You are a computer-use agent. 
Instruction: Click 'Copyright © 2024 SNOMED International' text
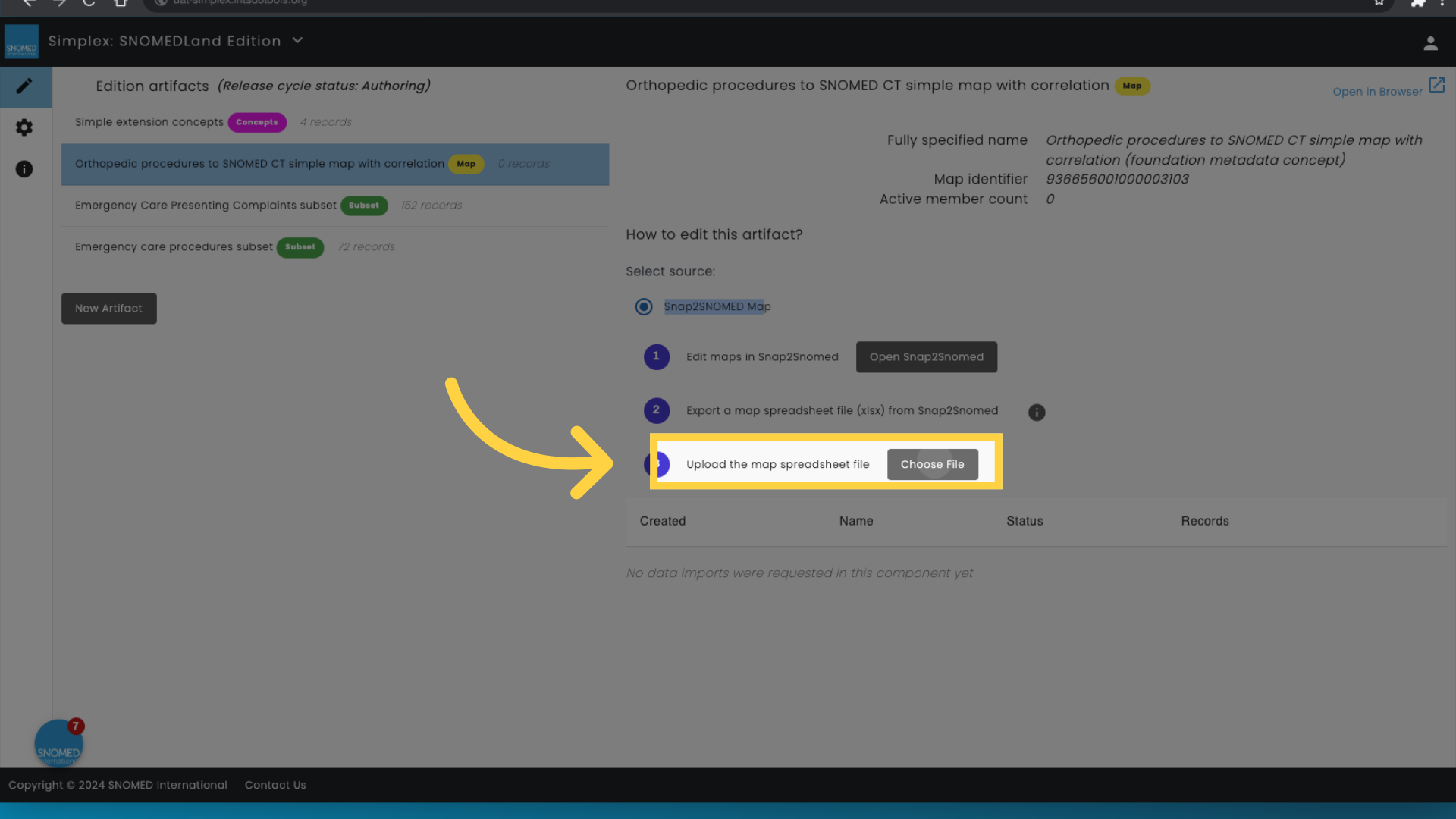tap(118, 786)
